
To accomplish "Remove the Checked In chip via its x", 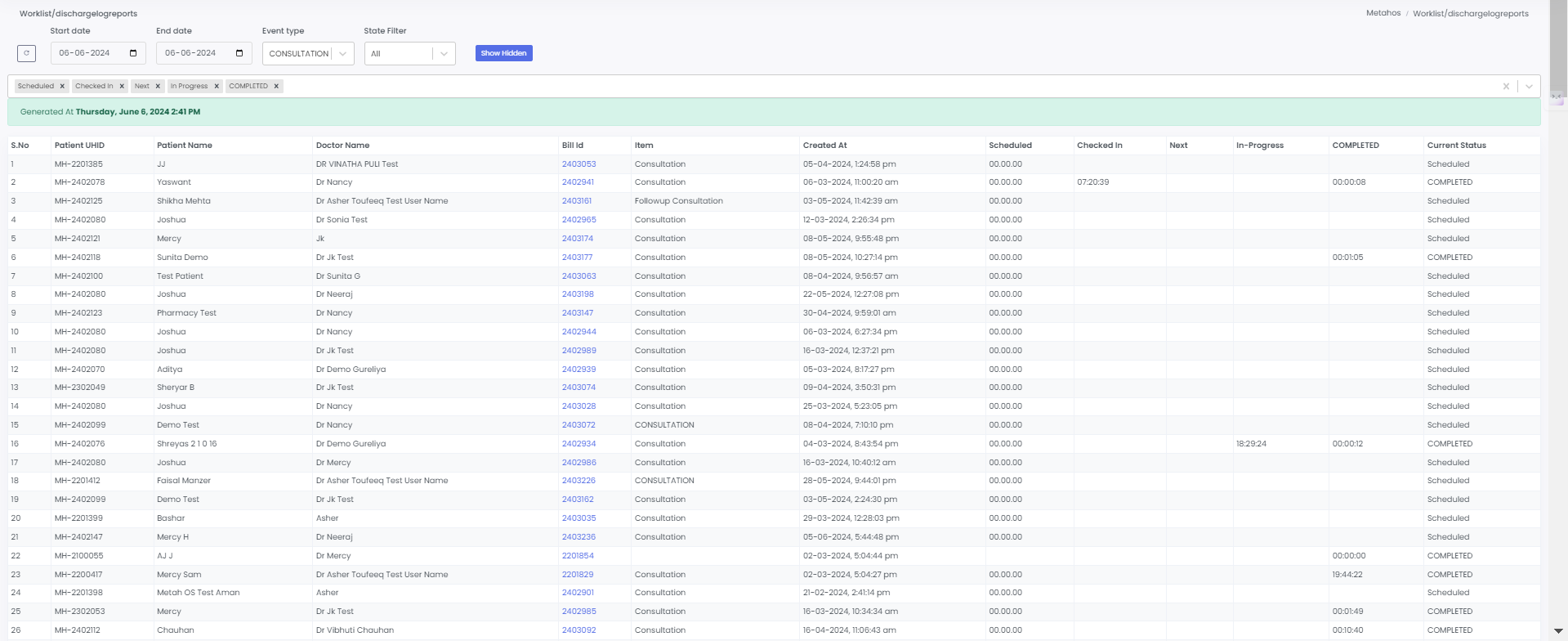I will click(122, 86).
